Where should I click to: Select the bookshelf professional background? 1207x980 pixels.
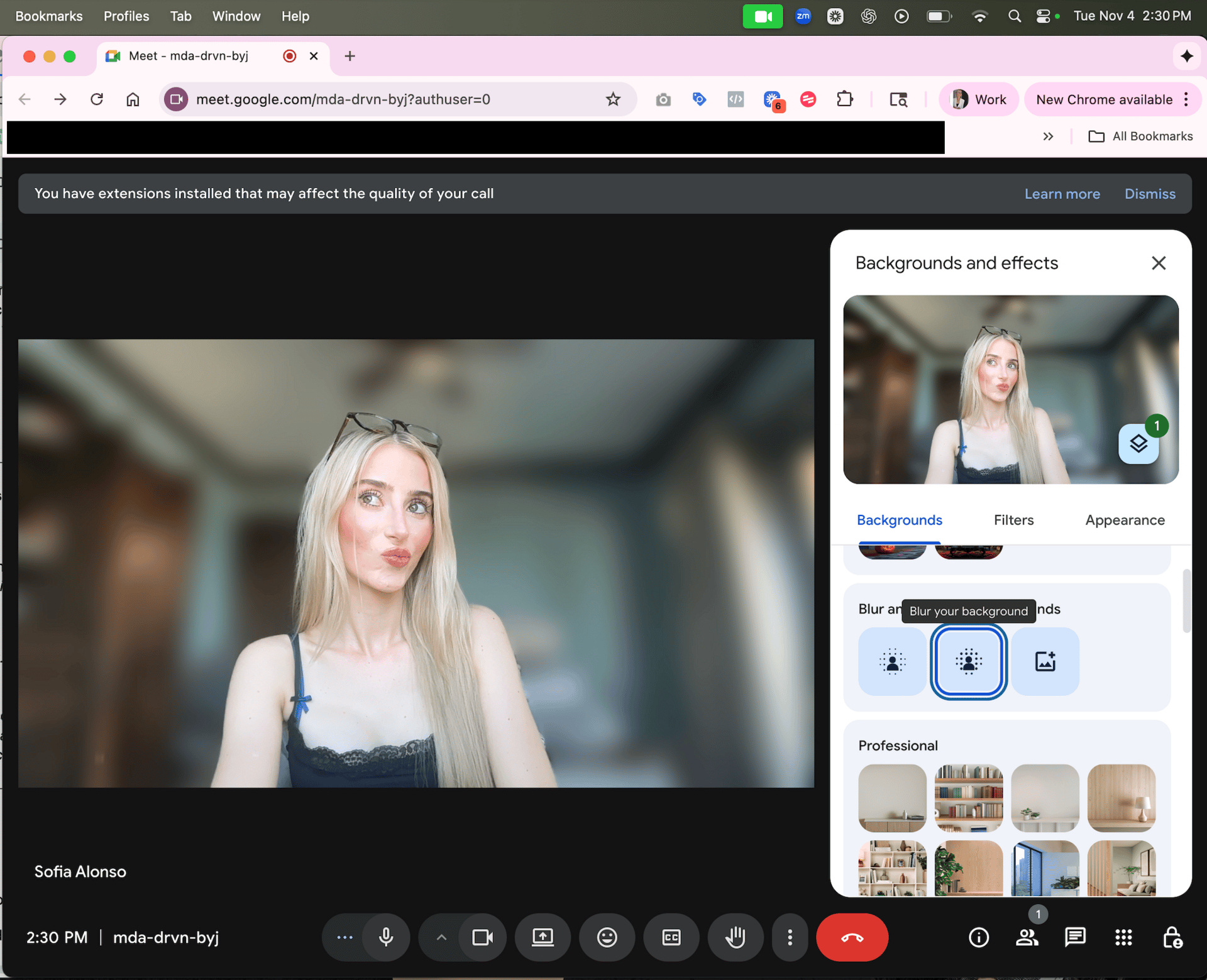(968, 798)
